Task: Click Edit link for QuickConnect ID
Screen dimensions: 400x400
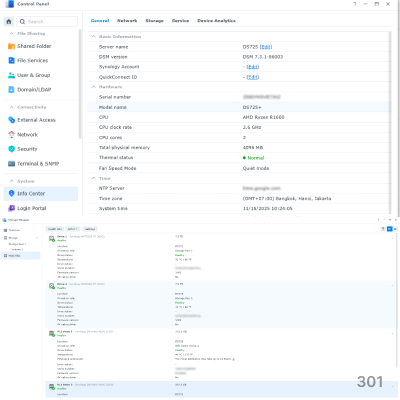Action: pos(253,77)
